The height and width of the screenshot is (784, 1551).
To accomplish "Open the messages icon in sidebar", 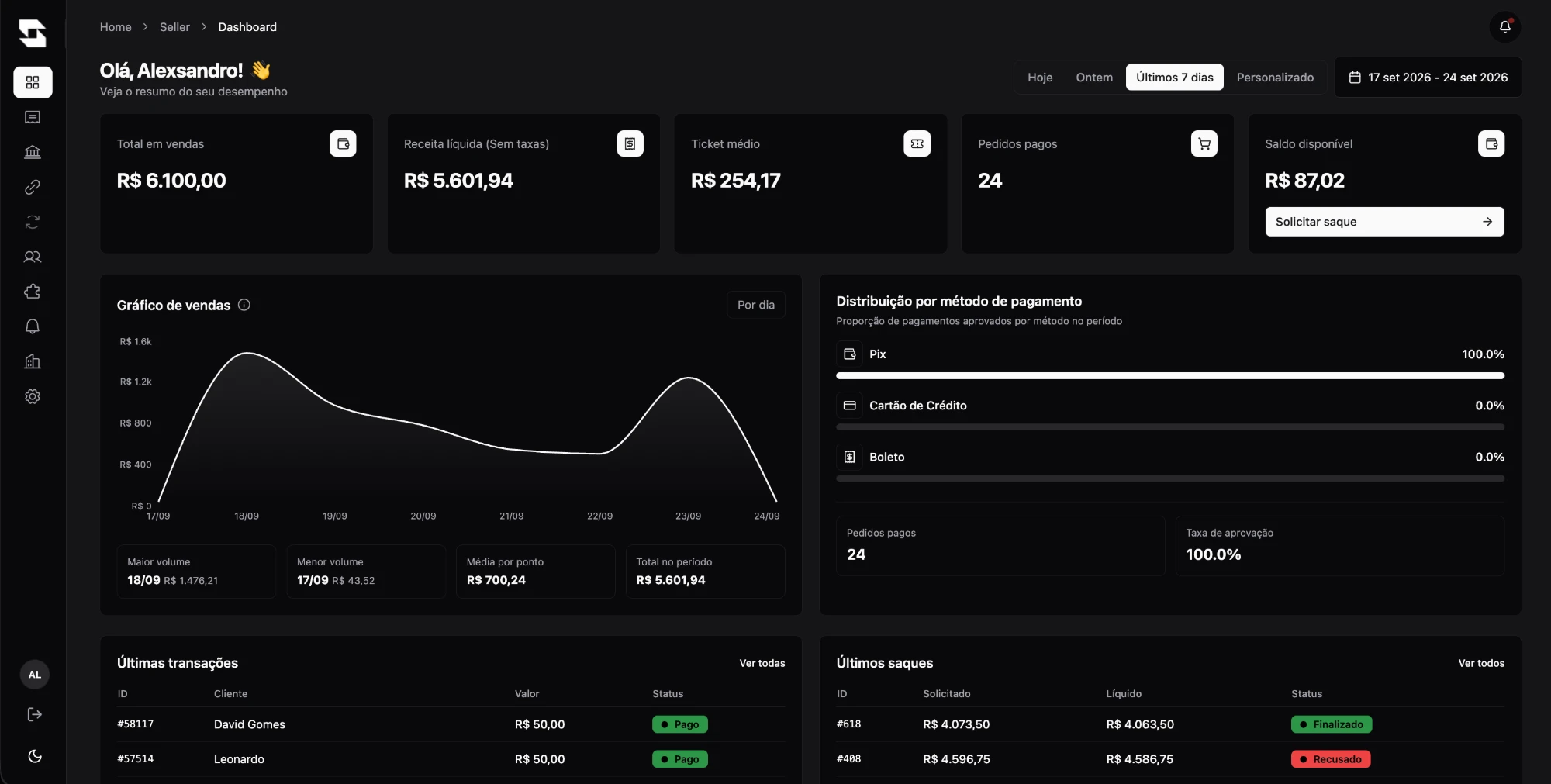I will [x=33, y=117].
